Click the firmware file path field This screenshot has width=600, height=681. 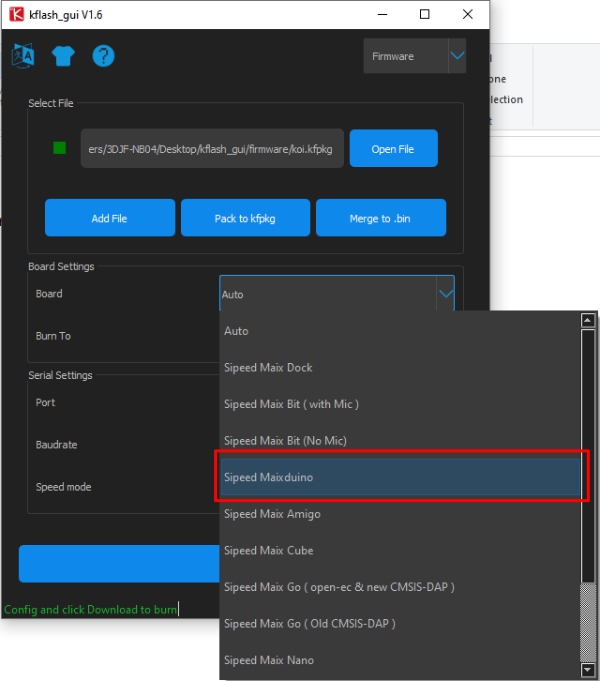click(x=212, y=148)
